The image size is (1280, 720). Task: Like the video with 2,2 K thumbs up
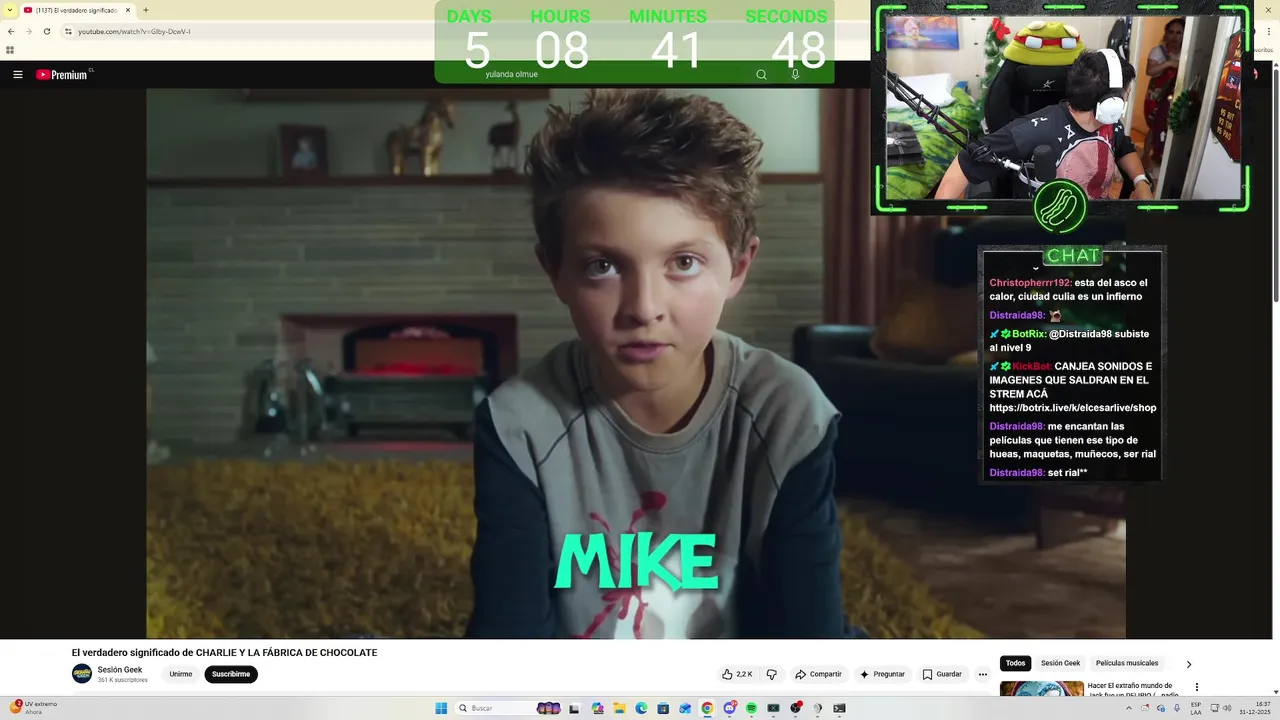coord(737,674)
